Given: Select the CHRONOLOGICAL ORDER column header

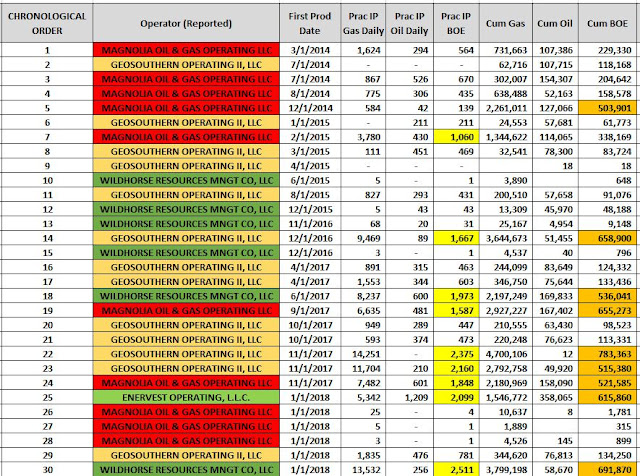Looking at the screenshot, I should 47,23.
